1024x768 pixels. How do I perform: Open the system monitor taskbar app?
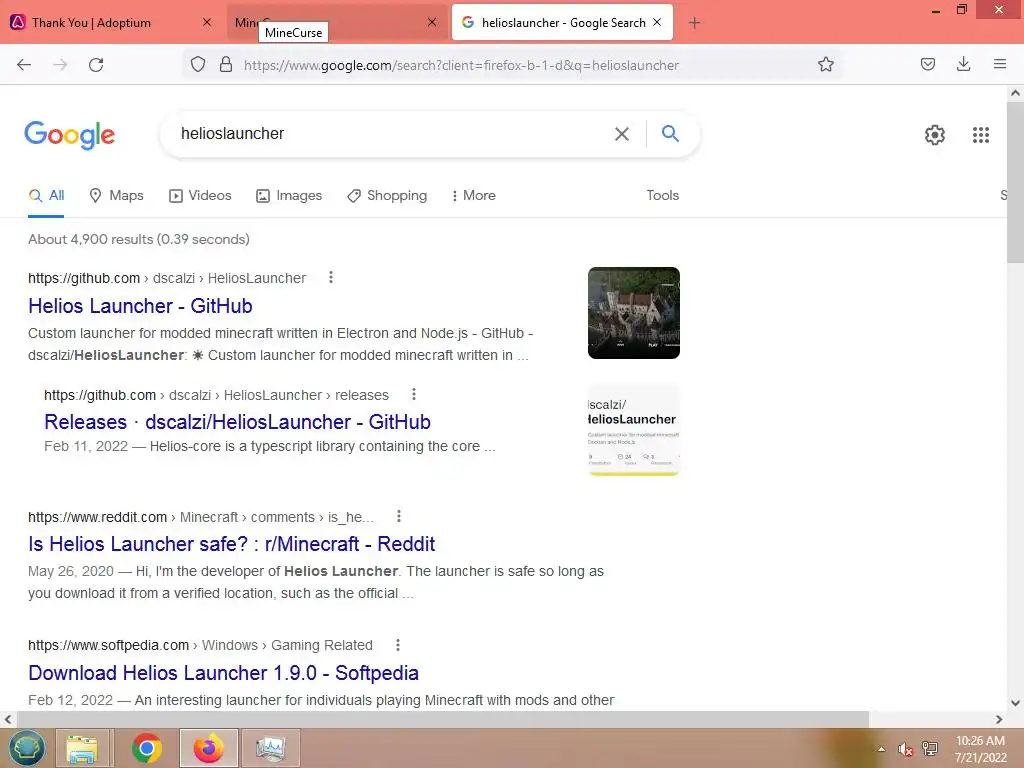pos(271,748)
